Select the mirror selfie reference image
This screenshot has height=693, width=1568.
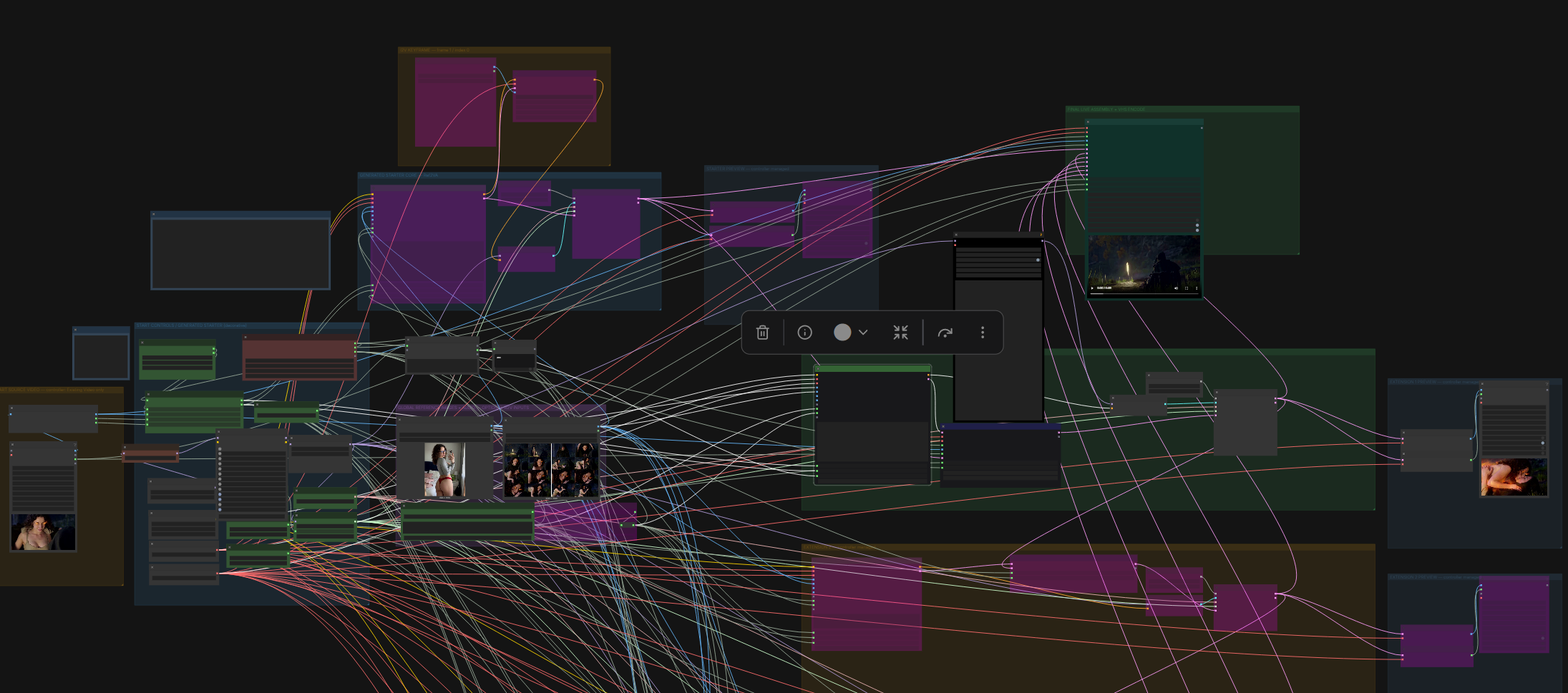[444, 469]
